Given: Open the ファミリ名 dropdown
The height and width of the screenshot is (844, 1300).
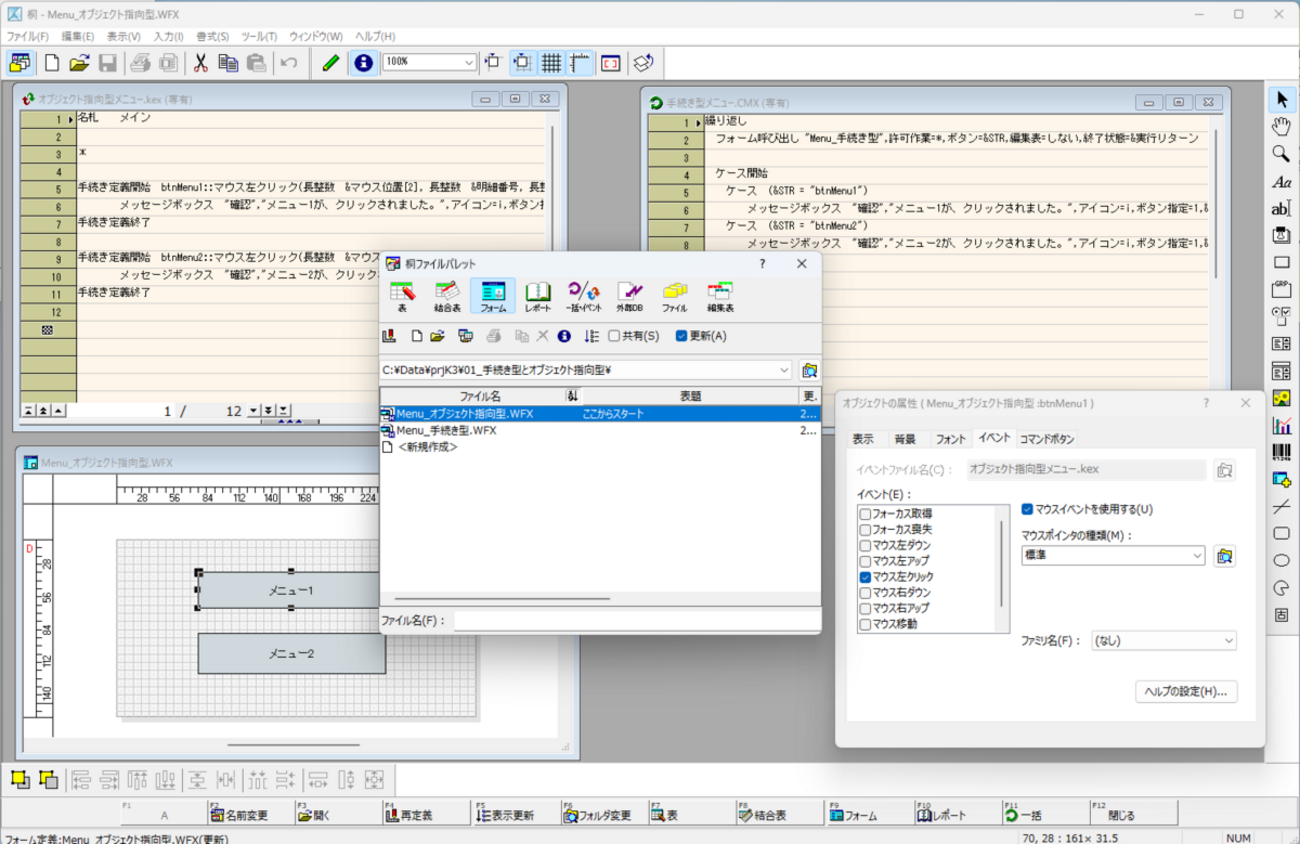Looking at the screenshot, I should click(x=1228, y=641).
